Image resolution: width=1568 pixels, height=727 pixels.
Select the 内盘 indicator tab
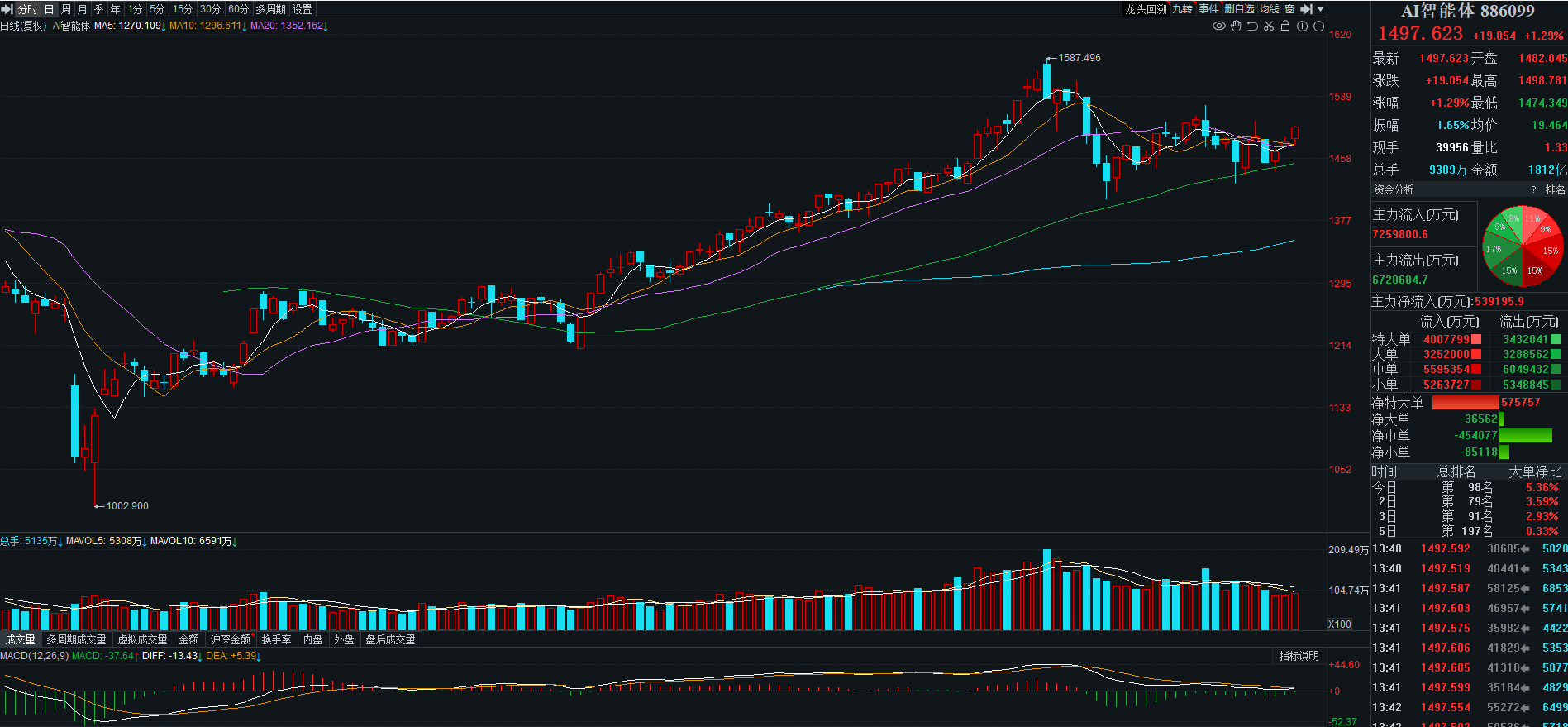[313, 639]
